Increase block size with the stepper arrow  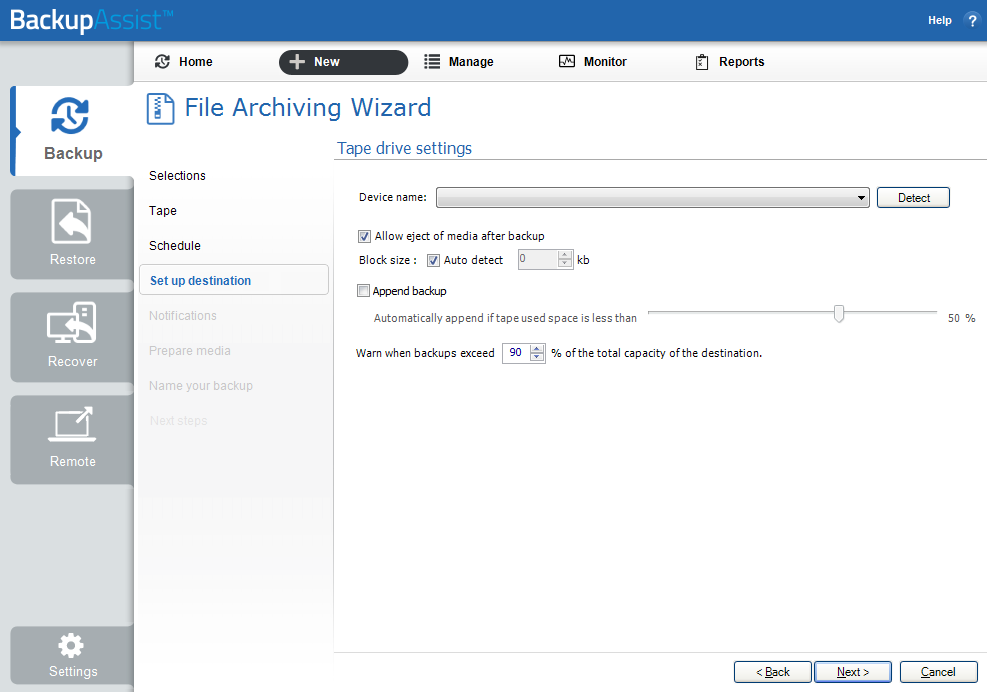pos(565,254)
